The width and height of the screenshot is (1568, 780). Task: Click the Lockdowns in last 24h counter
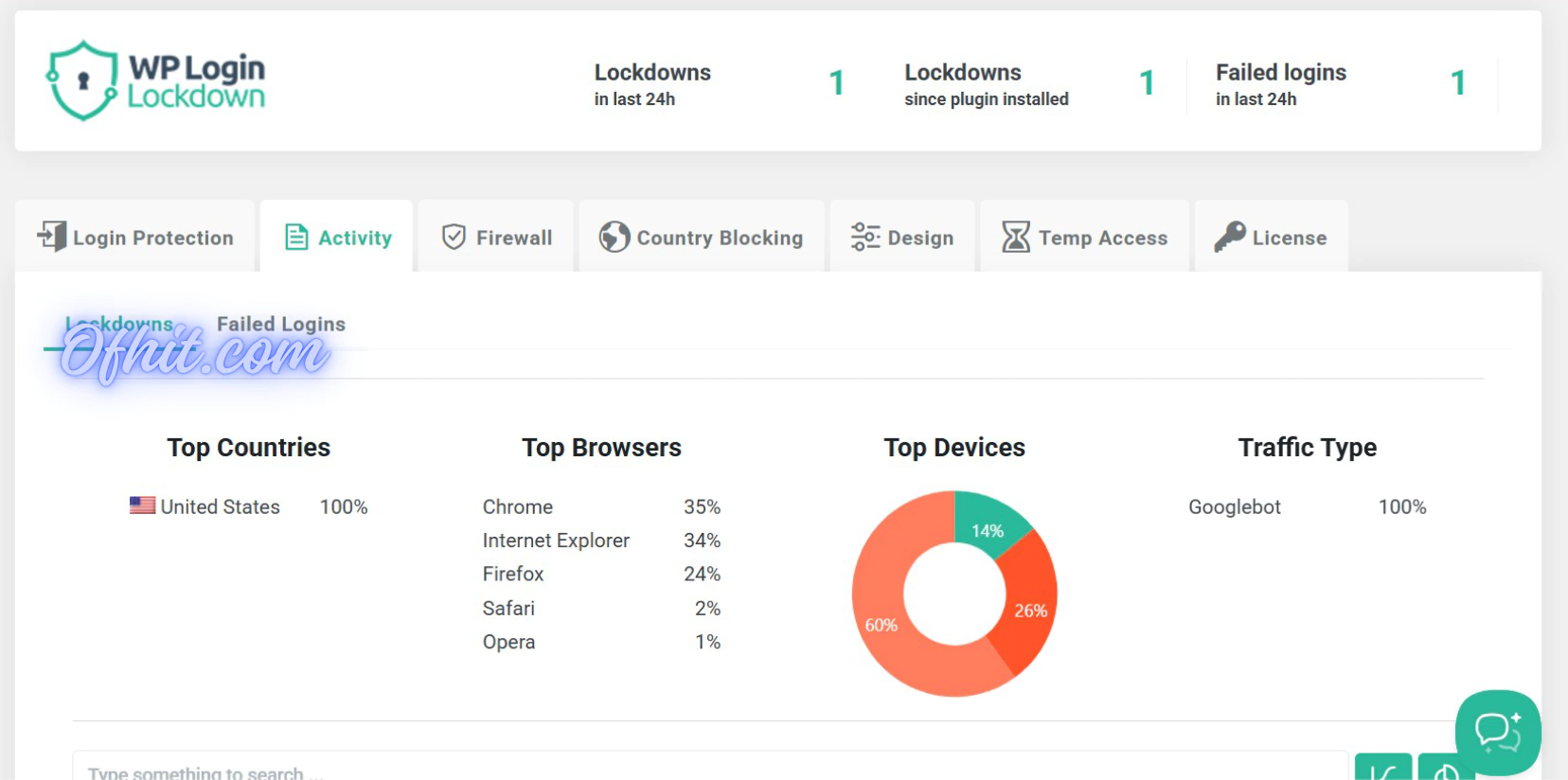(836, 83)
